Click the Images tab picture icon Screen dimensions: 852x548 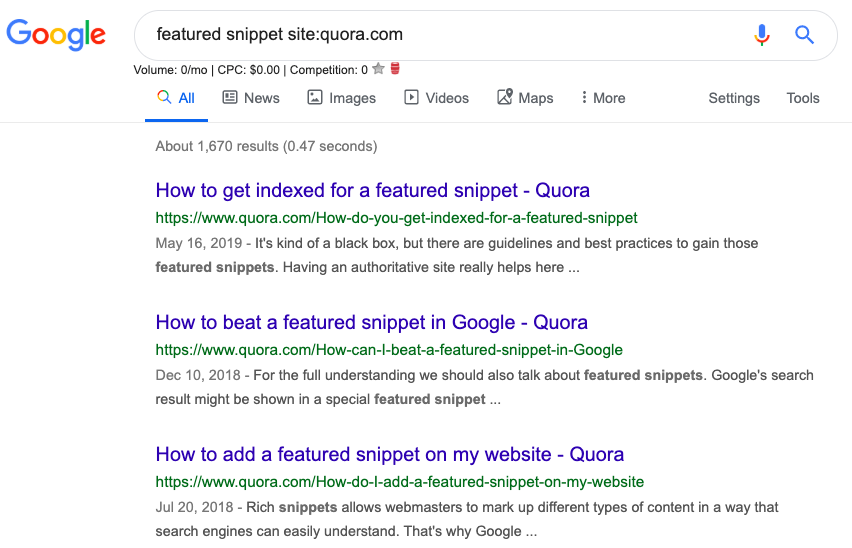coord(315,97)
